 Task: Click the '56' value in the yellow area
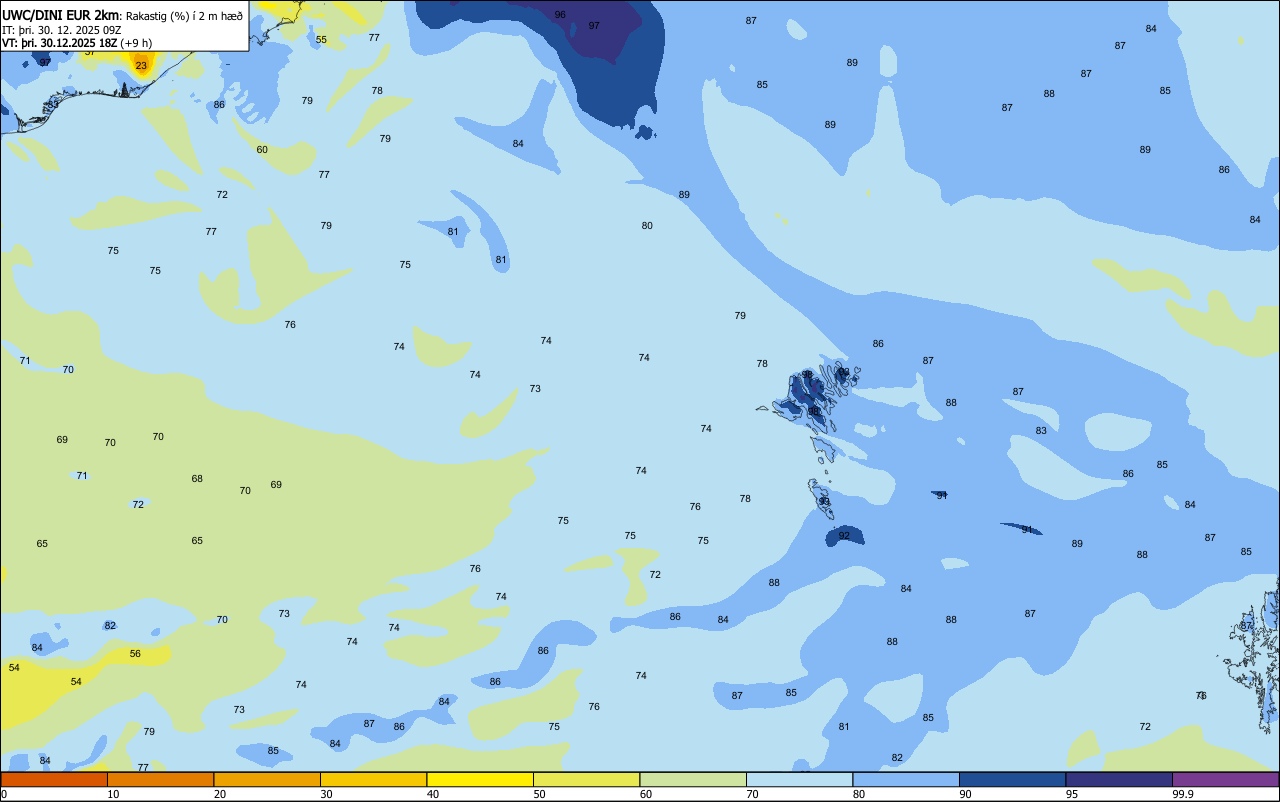[135, 654]
